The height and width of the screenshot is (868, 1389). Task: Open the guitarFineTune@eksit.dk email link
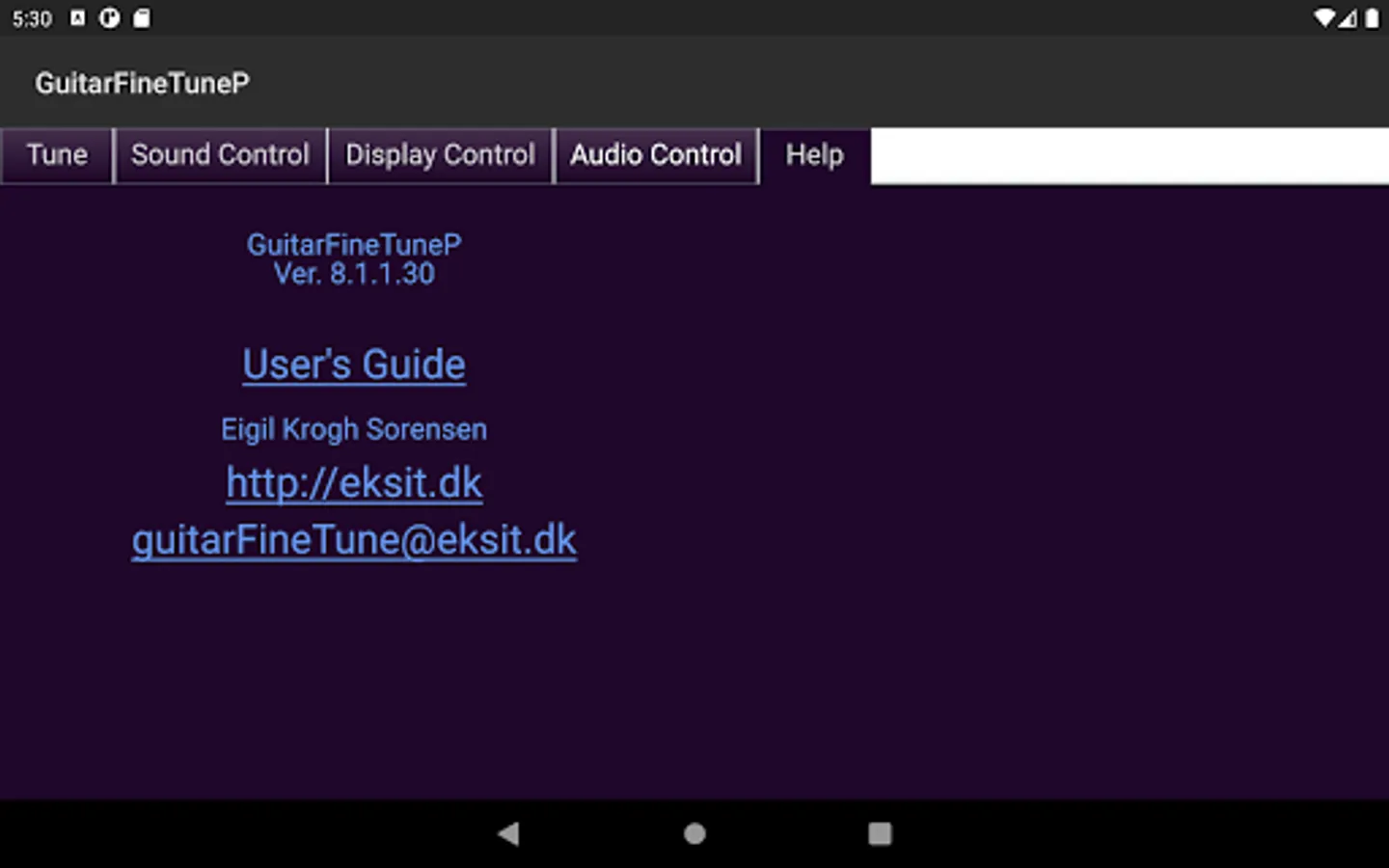point(354,540)
